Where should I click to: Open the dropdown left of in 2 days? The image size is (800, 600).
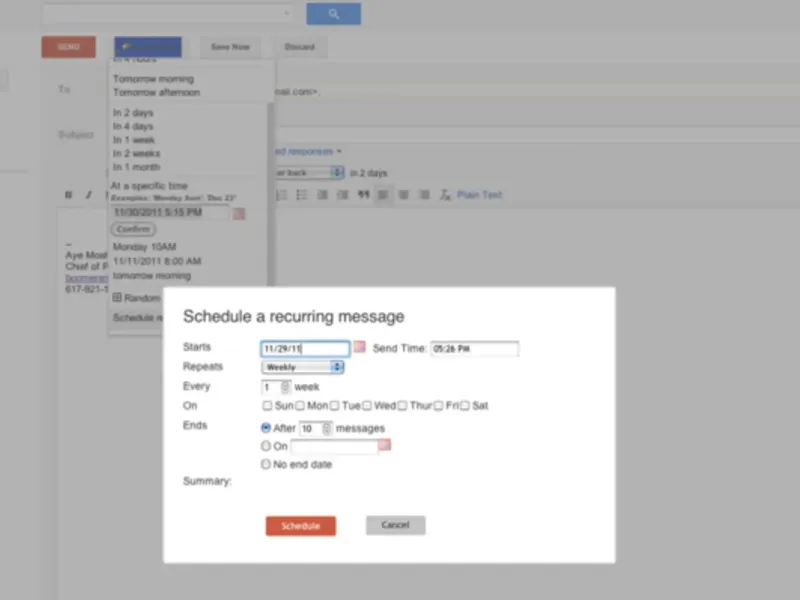pyautogui.click(x=309, y=172)
